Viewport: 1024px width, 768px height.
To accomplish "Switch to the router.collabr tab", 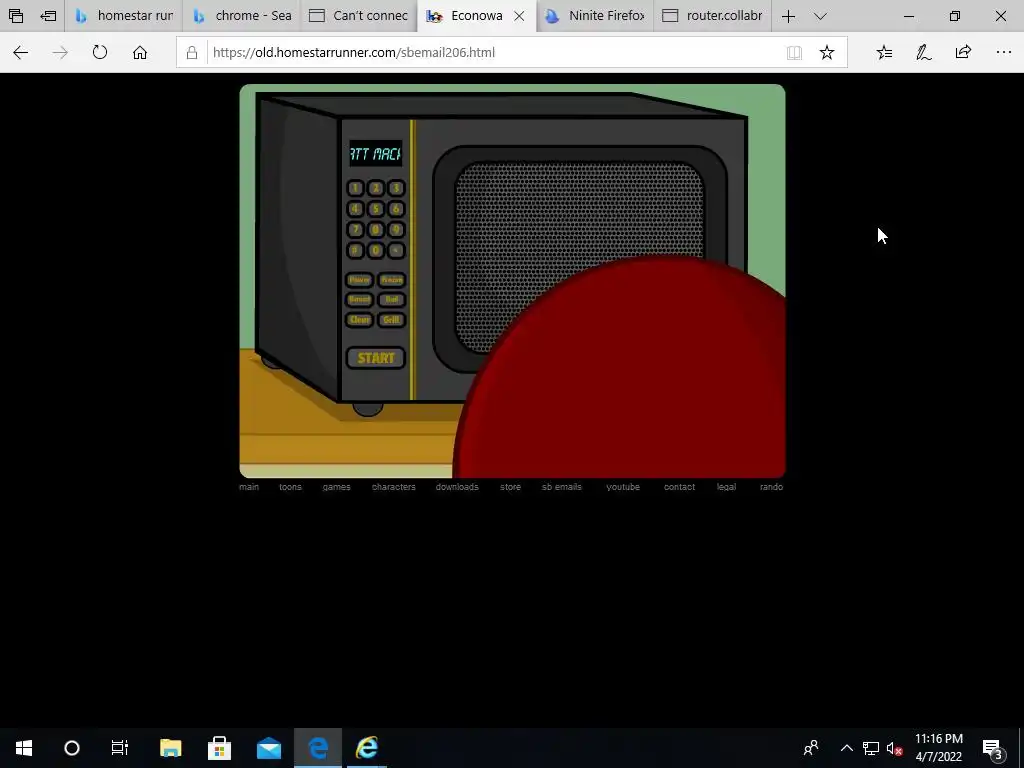I will click(712, 16).
